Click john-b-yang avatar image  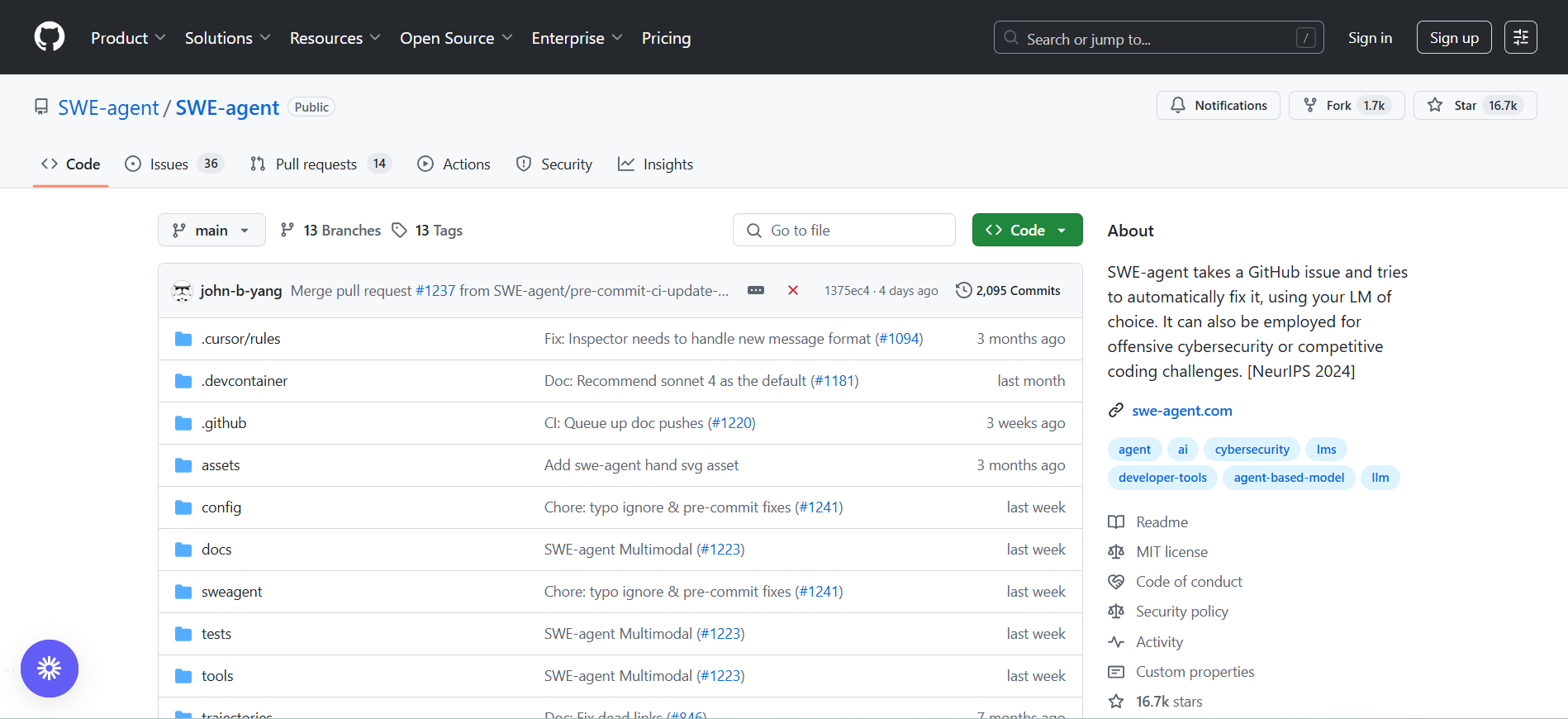pyautogui.click(x=182, y=290)
